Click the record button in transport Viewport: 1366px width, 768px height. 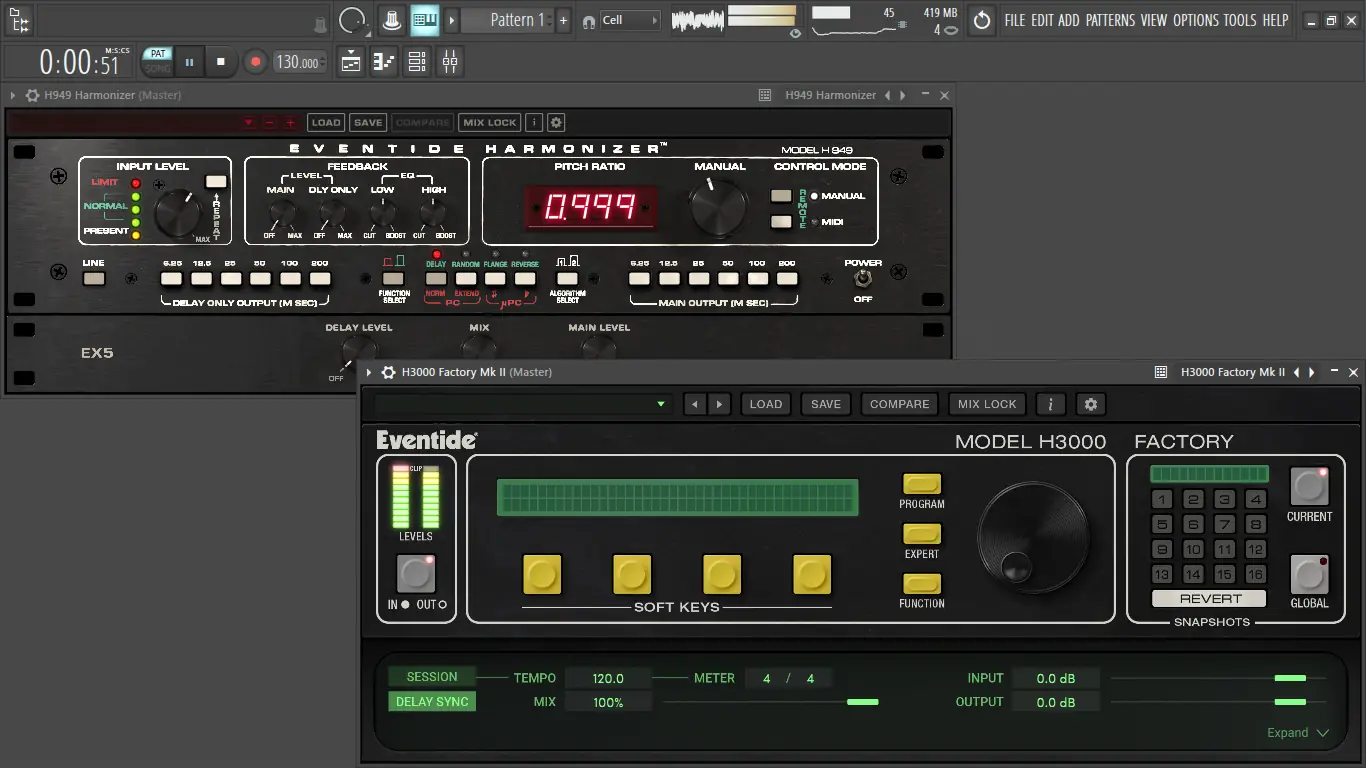255,62
